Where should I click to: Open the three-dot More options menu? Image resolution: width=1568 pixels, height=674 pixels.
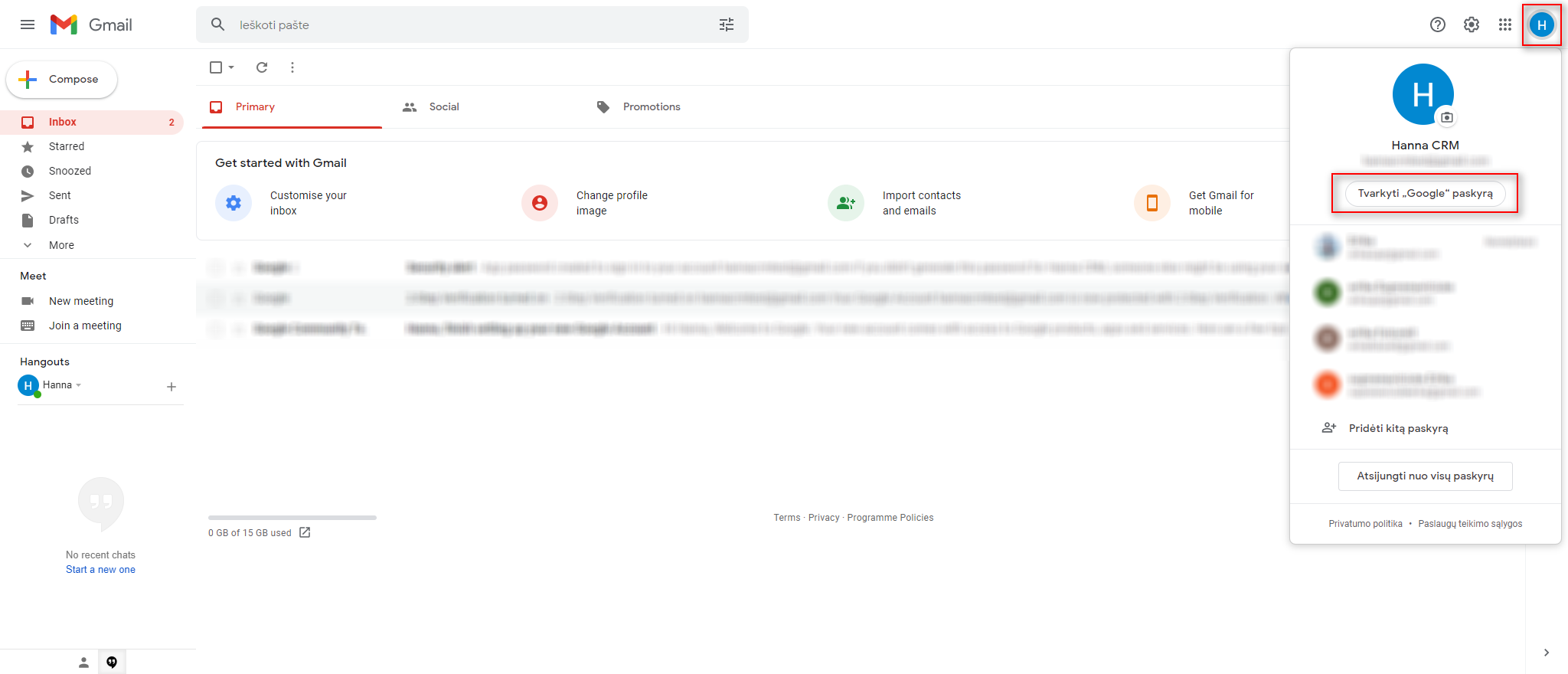(x=292, y=67)
